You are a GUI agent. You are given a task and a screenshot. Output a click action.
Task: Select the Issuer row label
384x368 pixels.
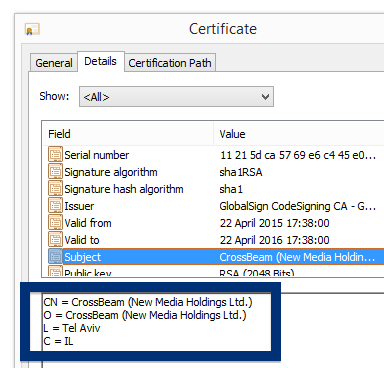(79, 206)
